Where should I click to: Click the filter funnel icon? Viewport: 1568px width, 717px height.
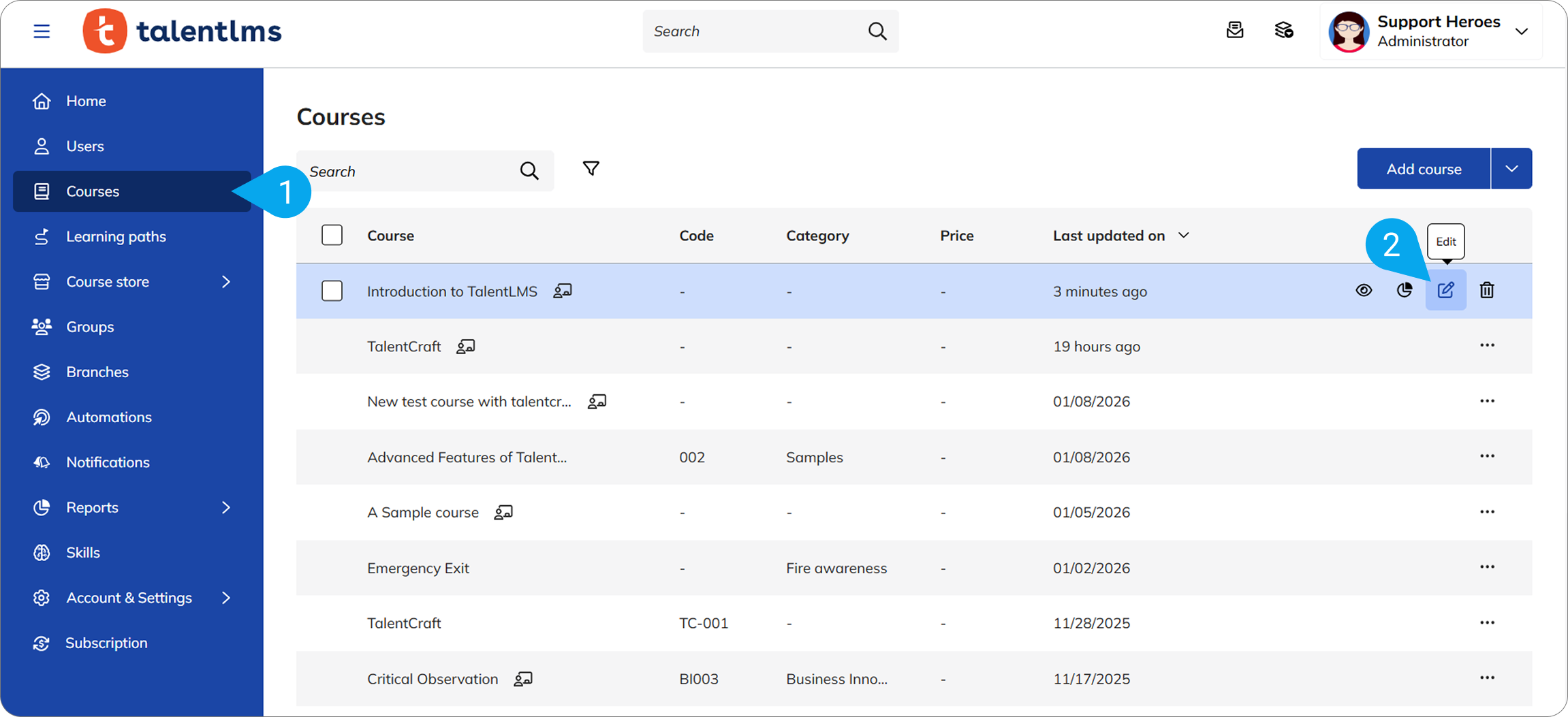pyautogui.click(x=591, y=169)
